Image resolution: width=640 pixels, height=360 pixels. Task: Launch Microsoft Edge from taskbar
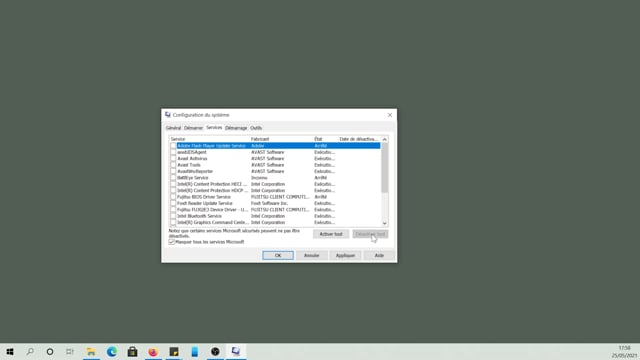(x=112, y=351)
